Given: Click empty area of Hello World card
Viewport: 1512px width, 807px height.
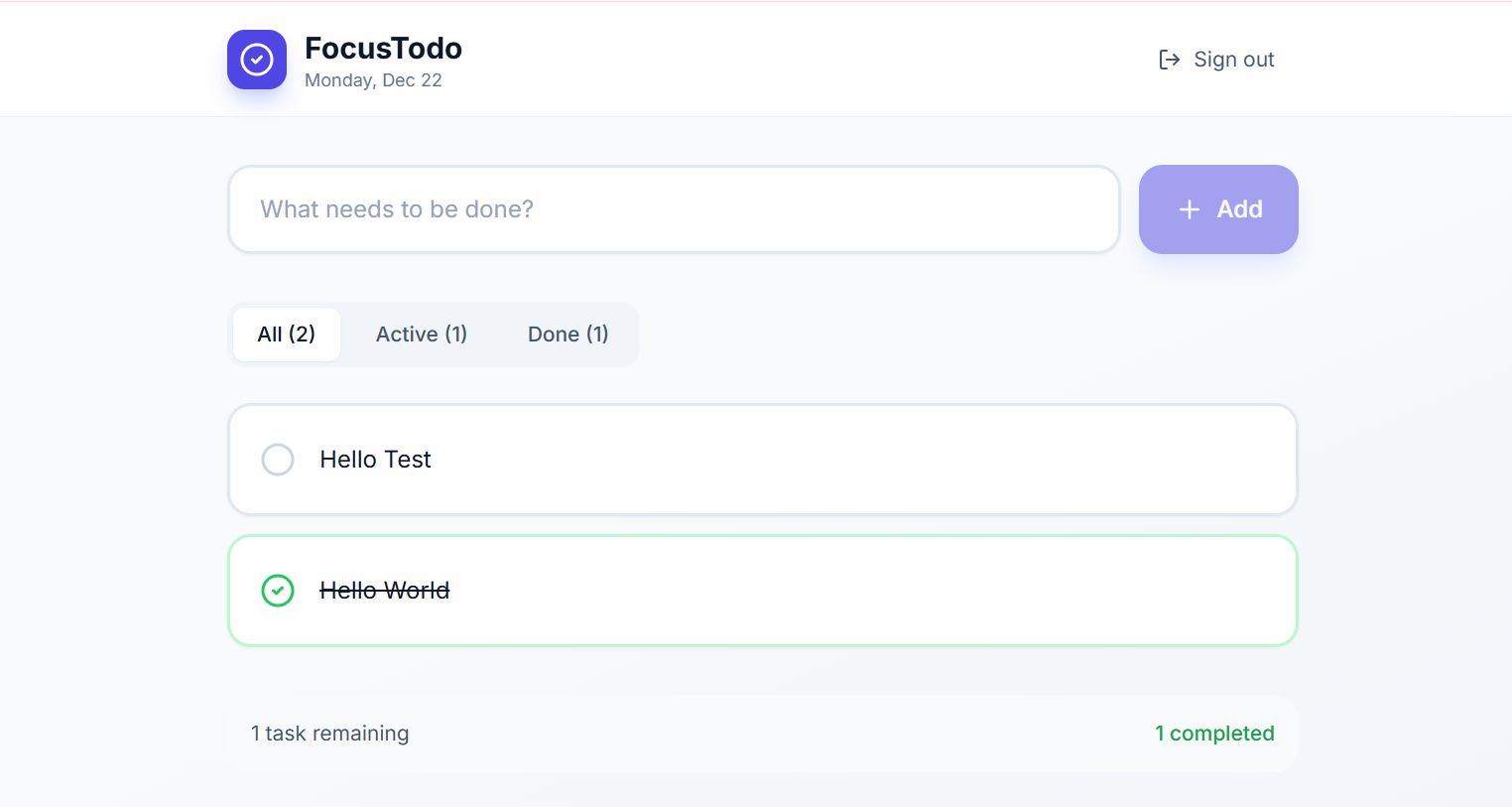Looking at the screenshot, I should point(843,591).
